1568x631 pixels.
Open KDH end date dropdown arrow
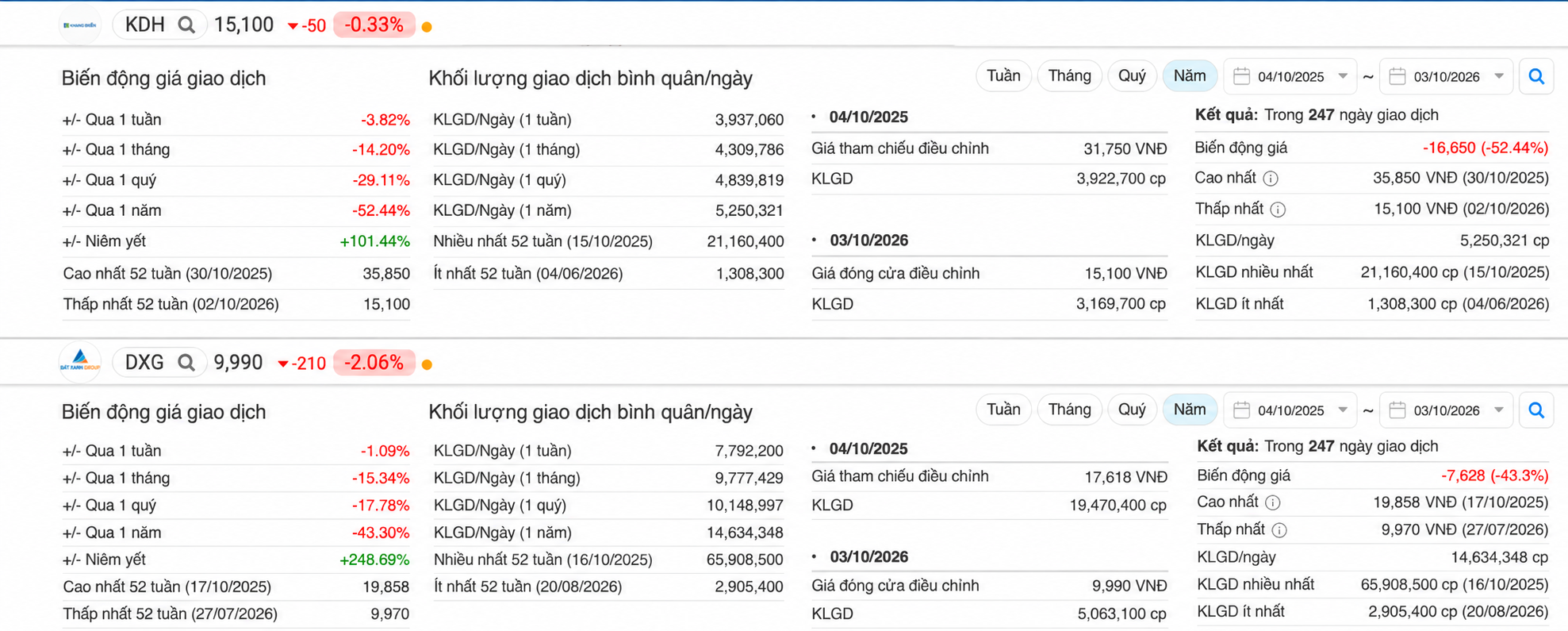pyautogui.click(x=1499, y=76)
